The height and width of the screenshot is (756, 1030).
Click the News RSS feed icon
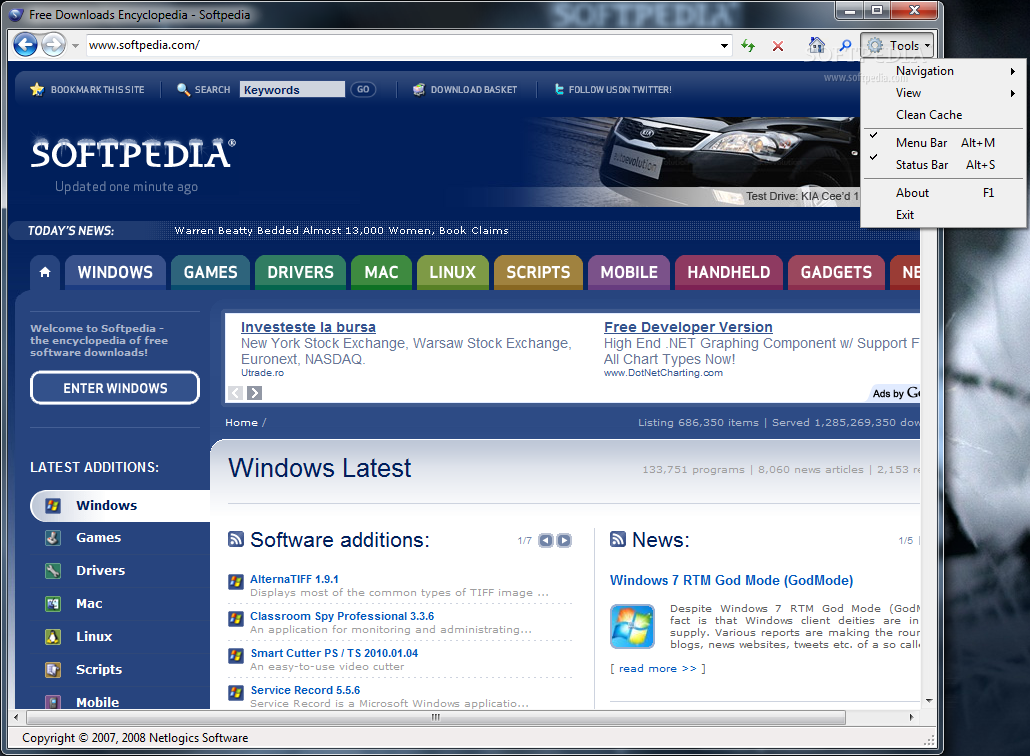(x=618, y=539)
